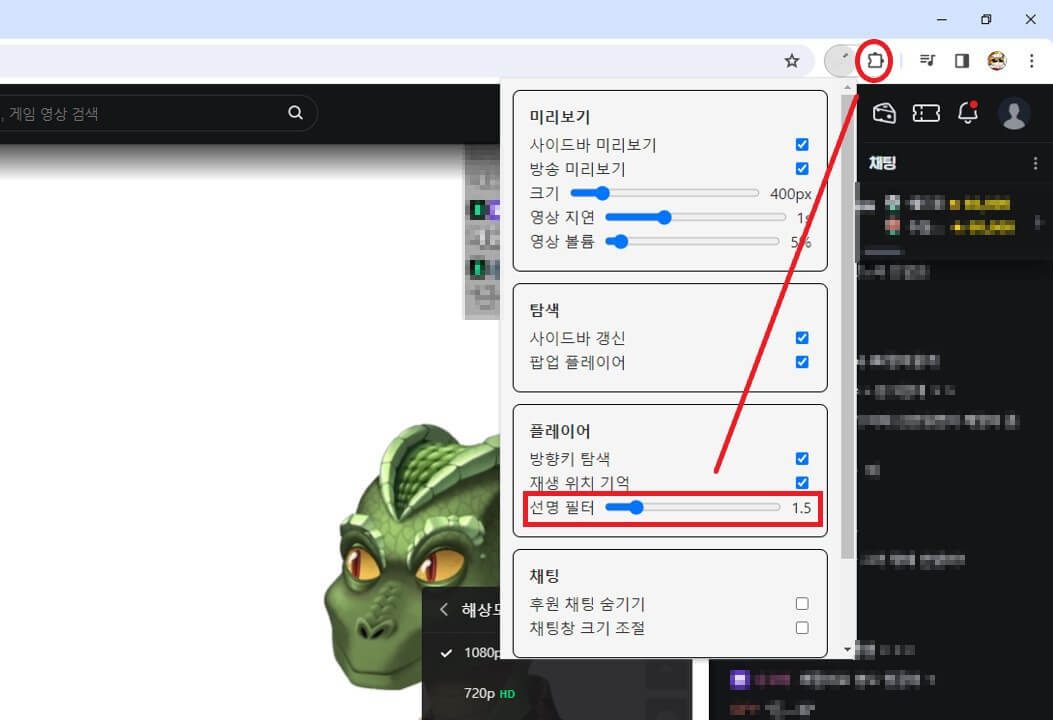Adjust the 영상 지연 slider
Viewport: 1053px width, 720px height.
point(695,218)
